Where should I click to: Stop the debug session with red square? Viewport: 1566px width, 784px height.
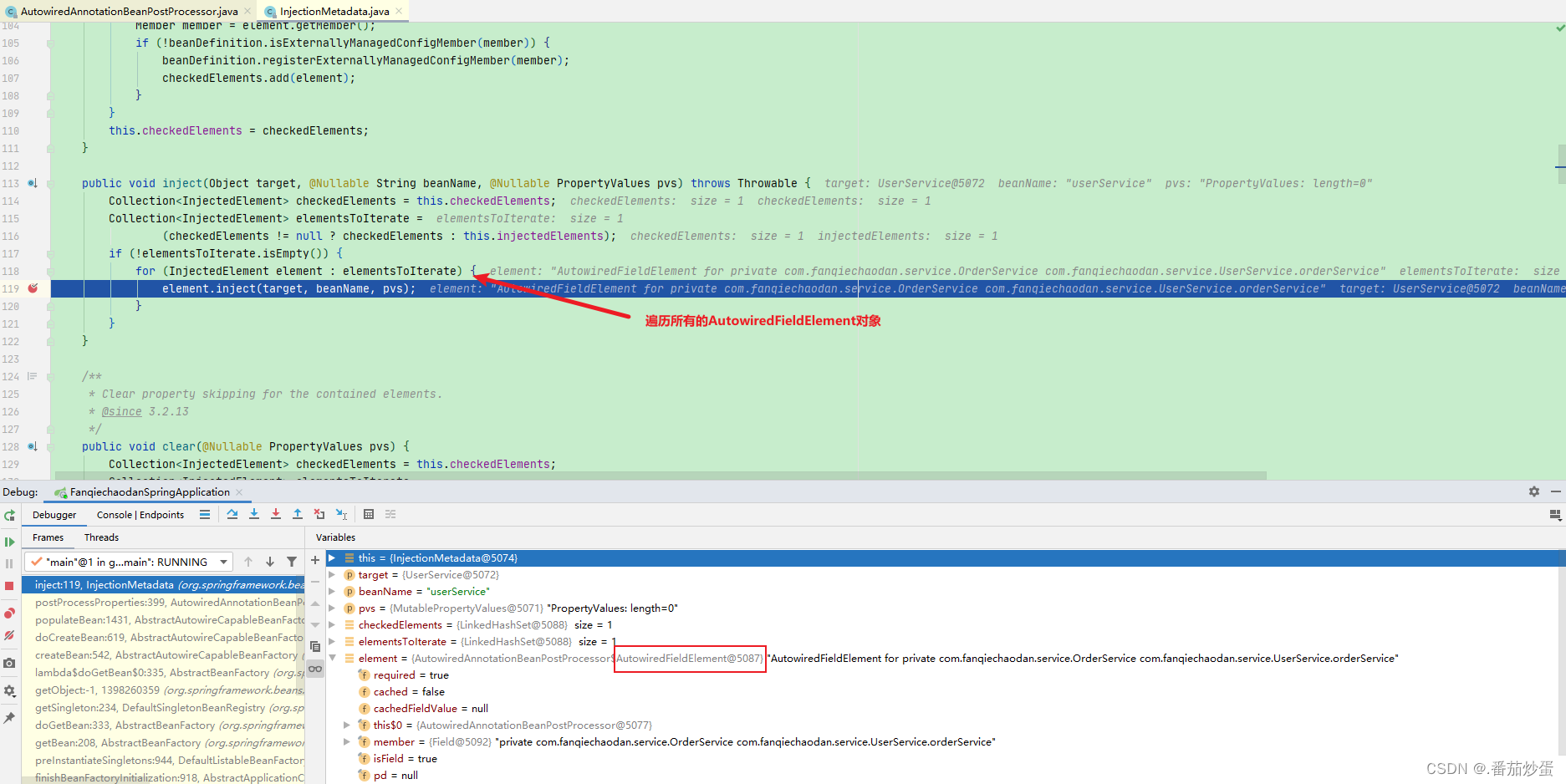(x=9, y=586)
